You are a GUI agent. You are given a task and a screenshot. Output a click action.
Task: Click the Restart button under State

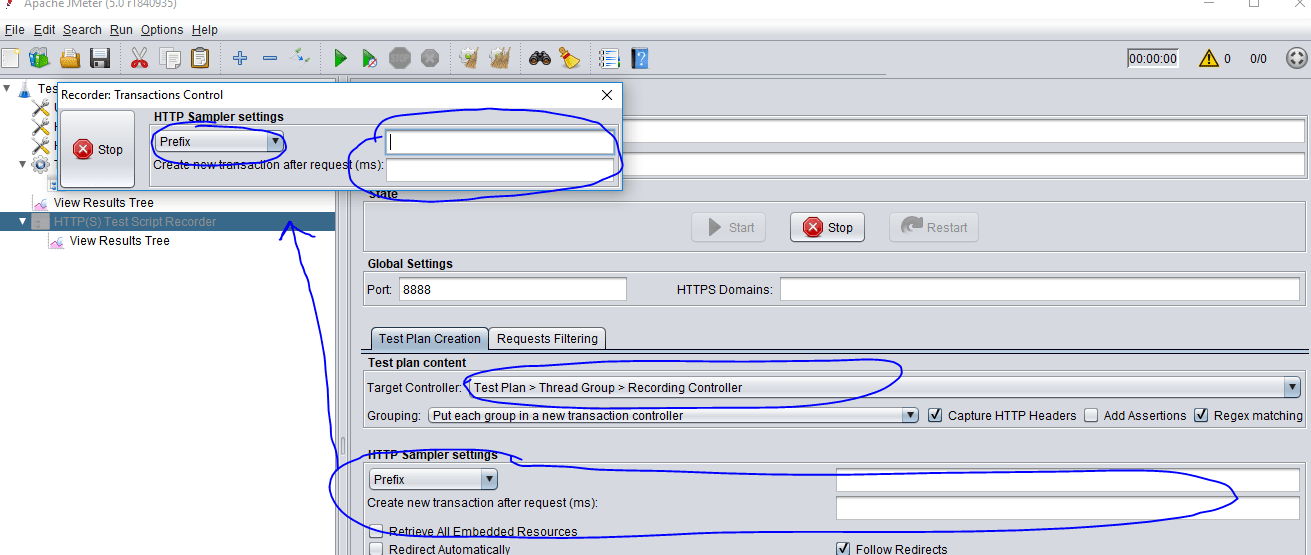tap(934, 227)
